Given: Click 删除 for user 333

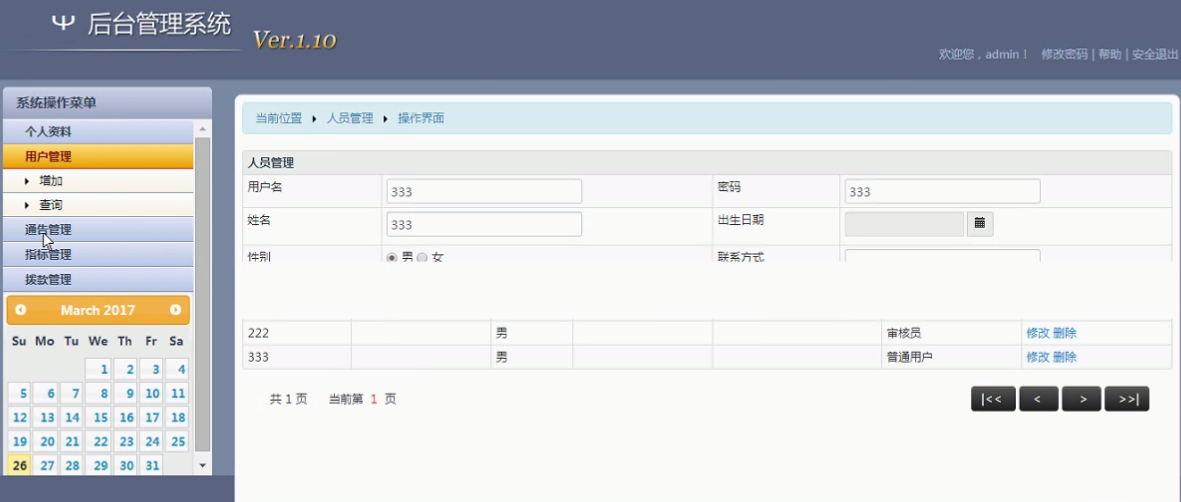Looking at the screenshot, I should 1064,357.
